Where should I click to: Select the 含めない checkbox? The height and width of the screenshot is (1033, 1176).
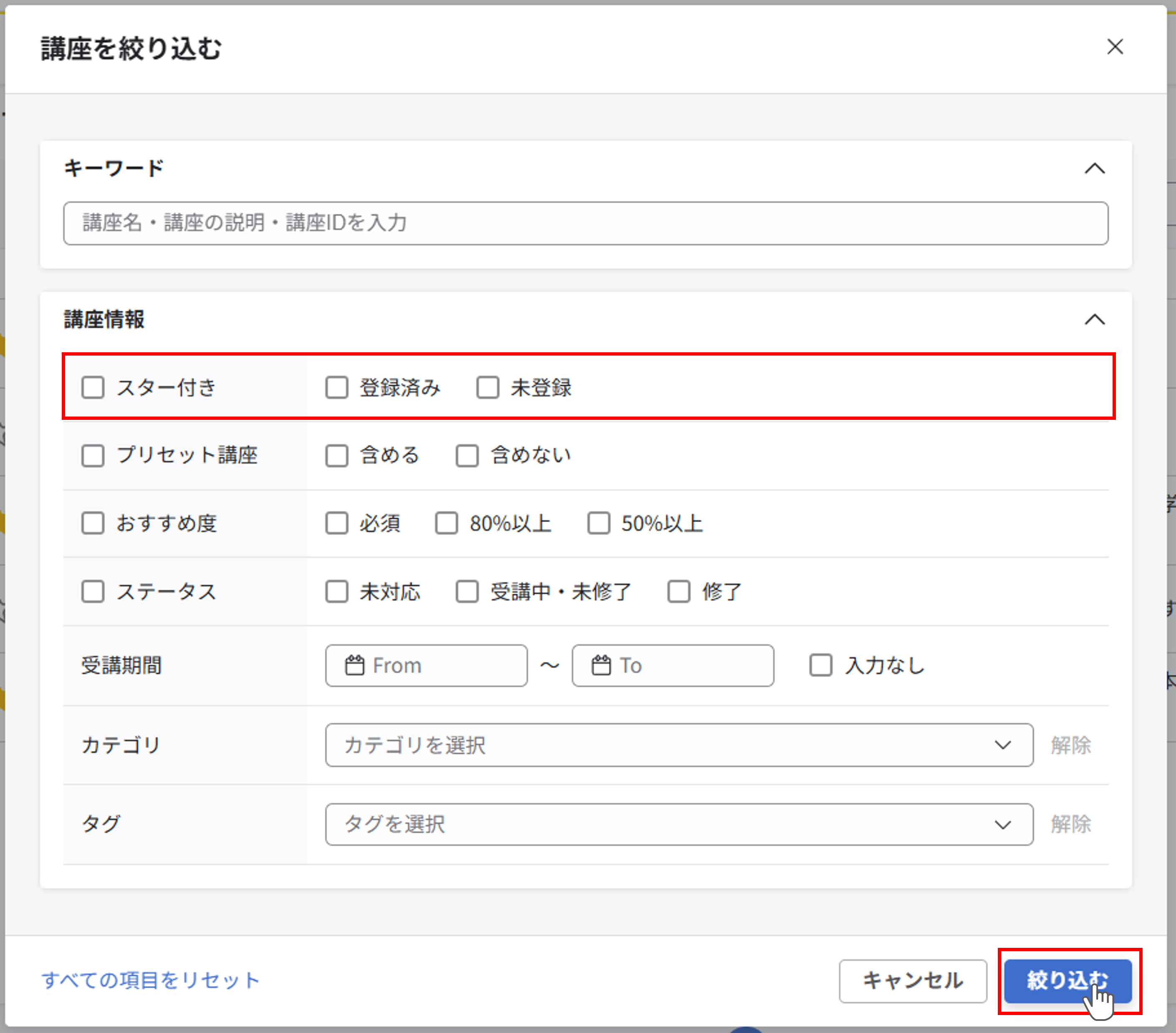[x=467, y=456]
